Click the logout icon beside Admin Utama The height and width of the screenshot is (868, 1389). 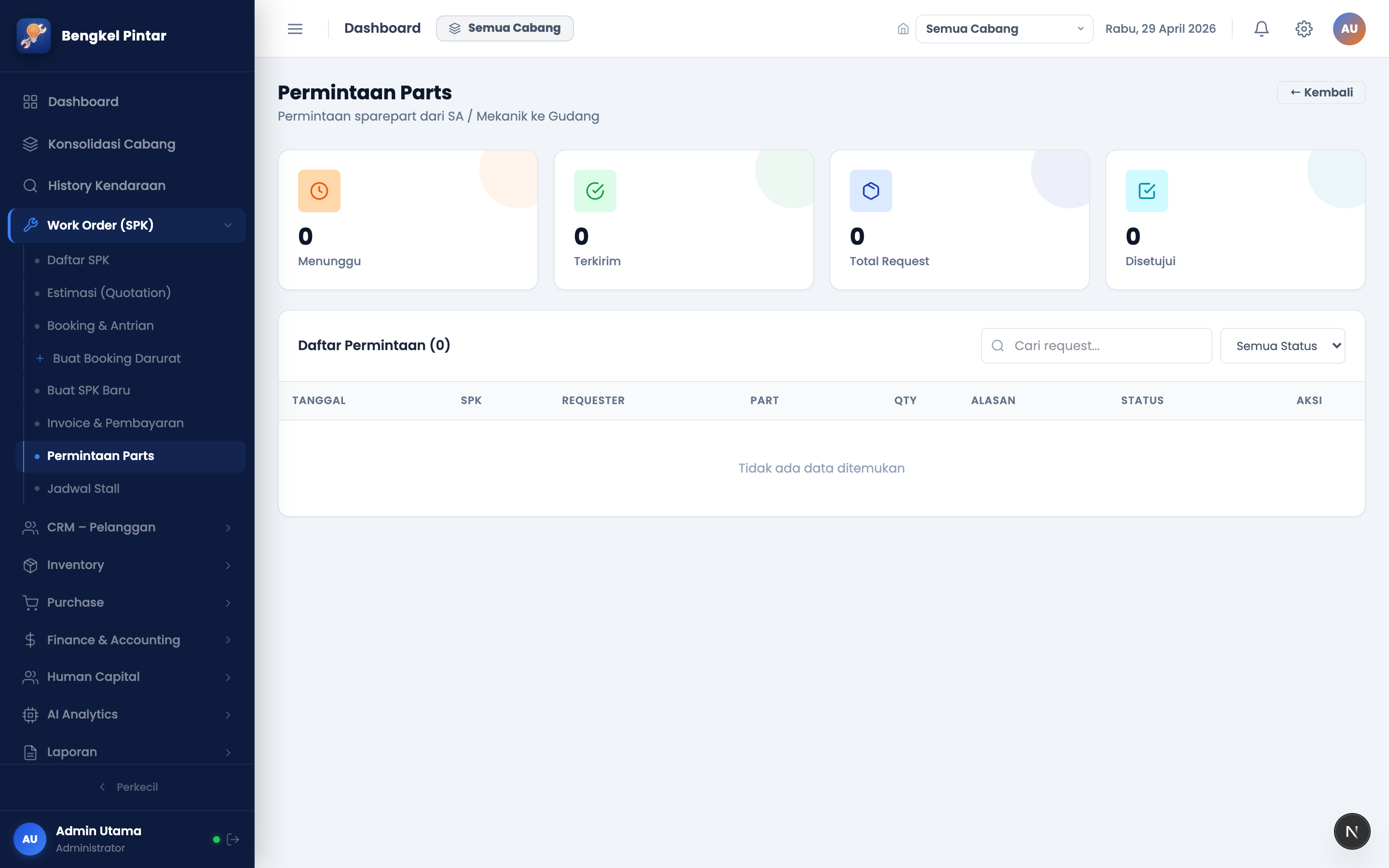[x=233, y=839]
